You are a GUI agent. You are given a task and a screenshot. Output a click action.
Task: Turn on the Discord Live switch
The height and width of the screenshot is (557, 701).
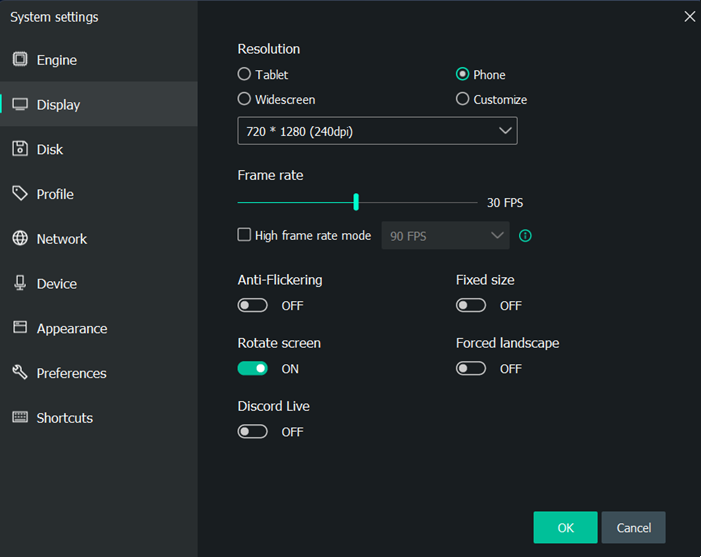coord(253,431)
